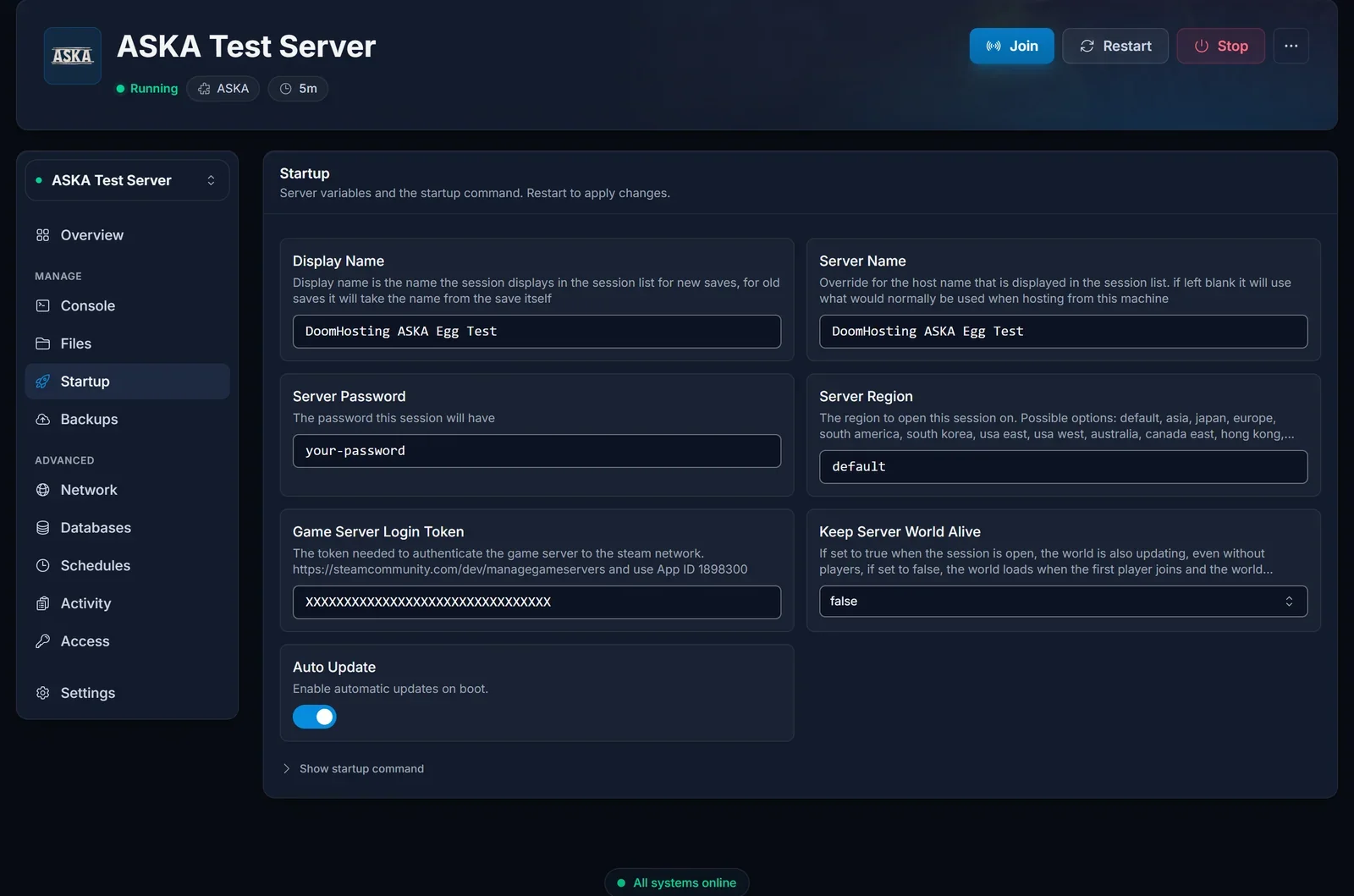Click the Access key icon

pyautogui.click(x=42, y=641)
